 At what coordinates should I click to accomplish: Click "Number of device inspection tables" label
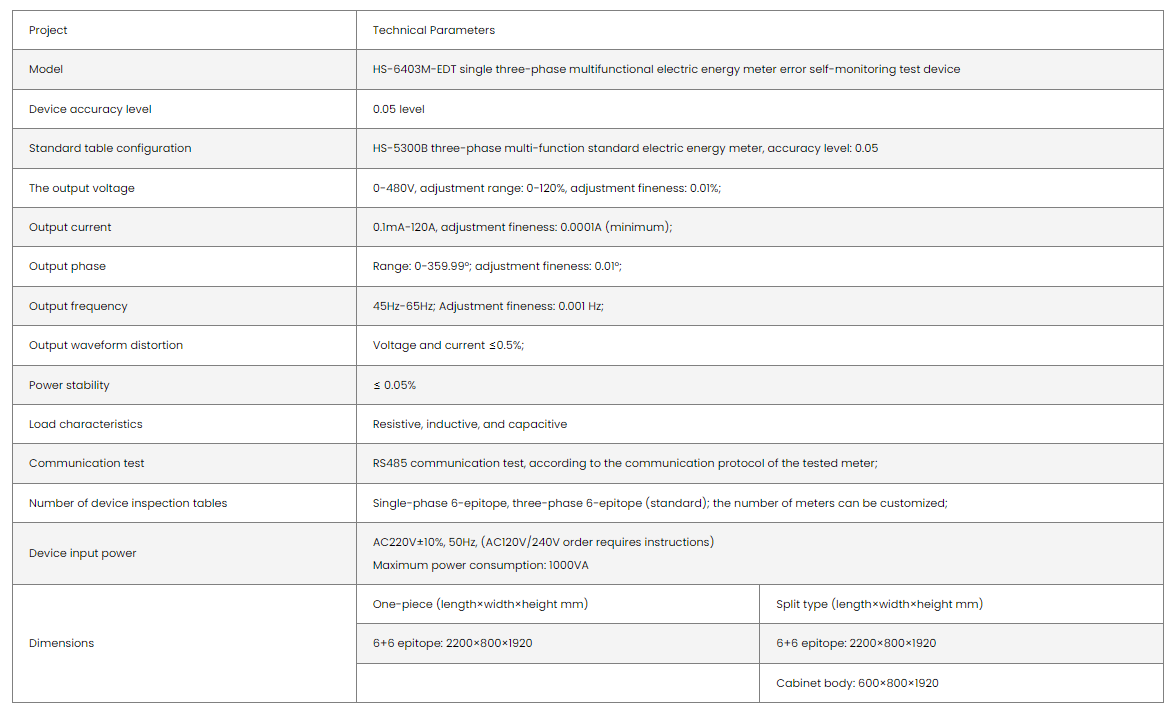click(x=128, y=503)
